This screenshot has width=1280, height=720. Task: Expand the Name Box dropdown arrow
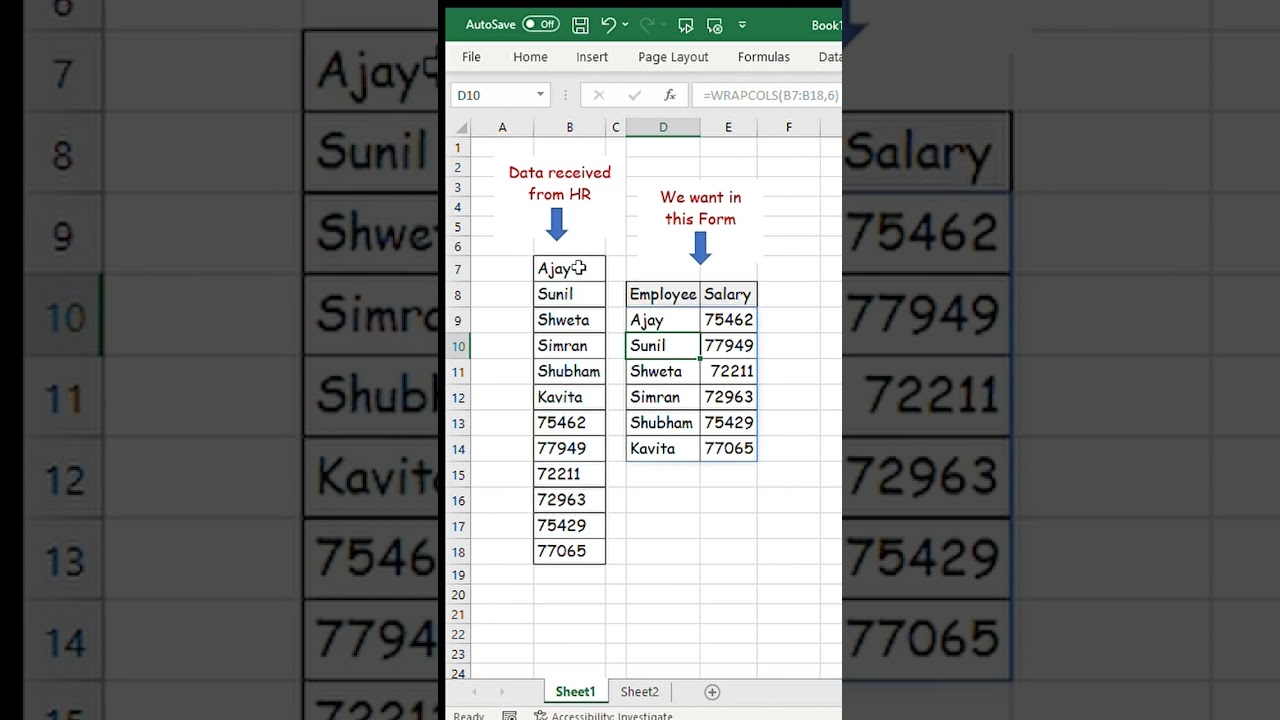click(540, 95)
